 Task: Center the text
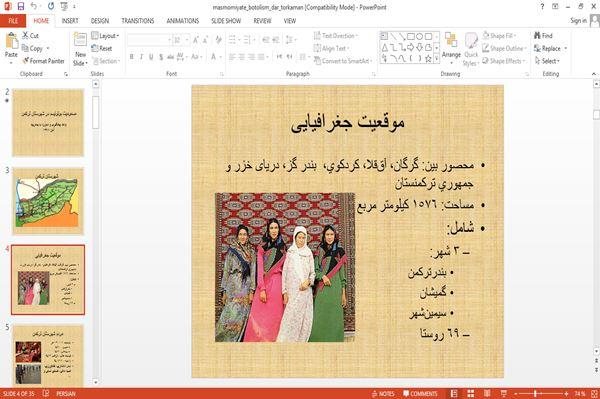point(242,57)
